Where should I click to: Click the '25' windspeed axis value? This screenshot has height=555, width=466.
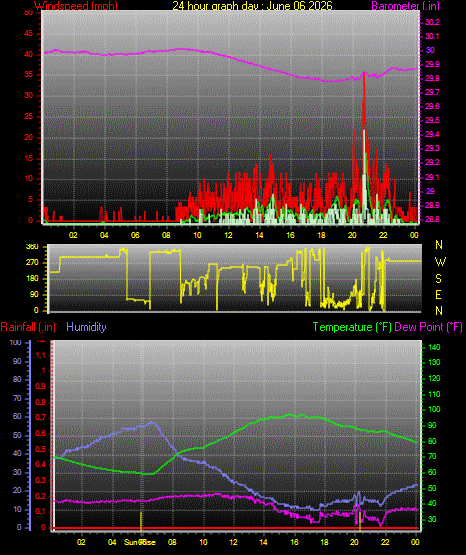click(x=28, y=116)
